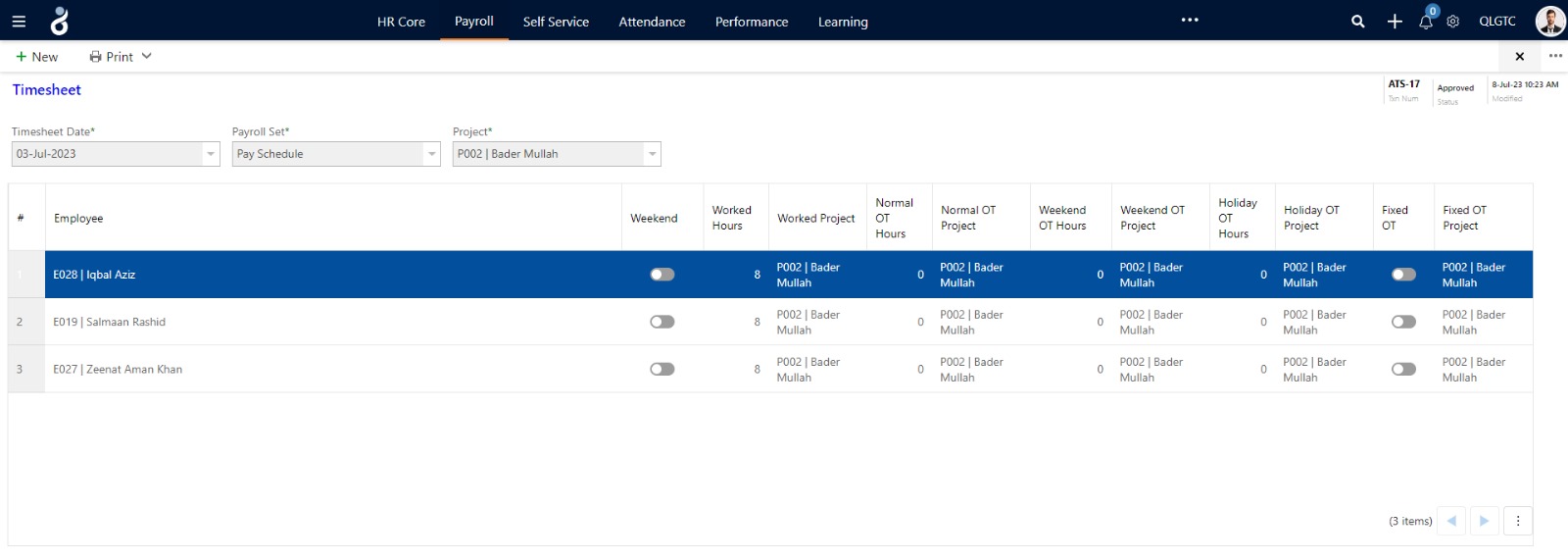Open the settings gear icon
1568x560 pixels.
click(x=1453, y=22)
